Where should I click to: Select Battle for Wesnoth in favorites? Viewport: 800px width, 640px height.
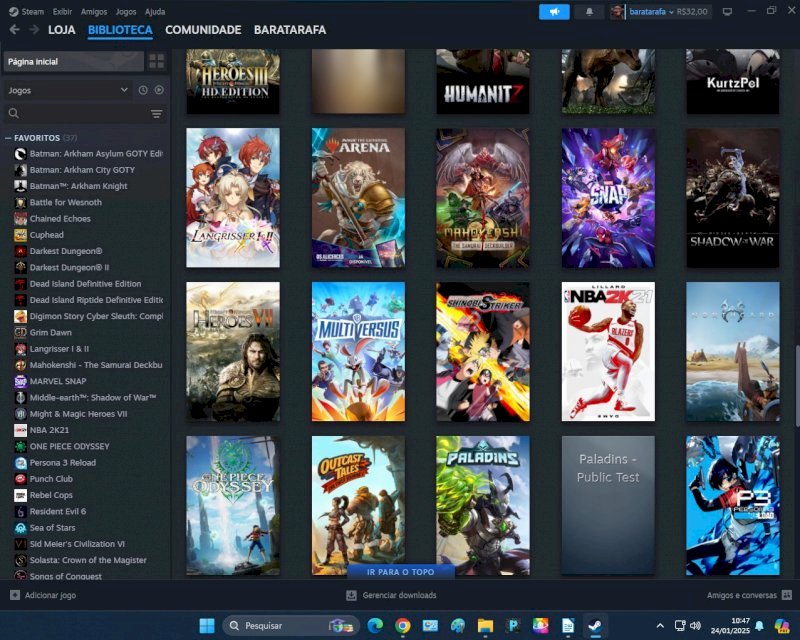66,202
